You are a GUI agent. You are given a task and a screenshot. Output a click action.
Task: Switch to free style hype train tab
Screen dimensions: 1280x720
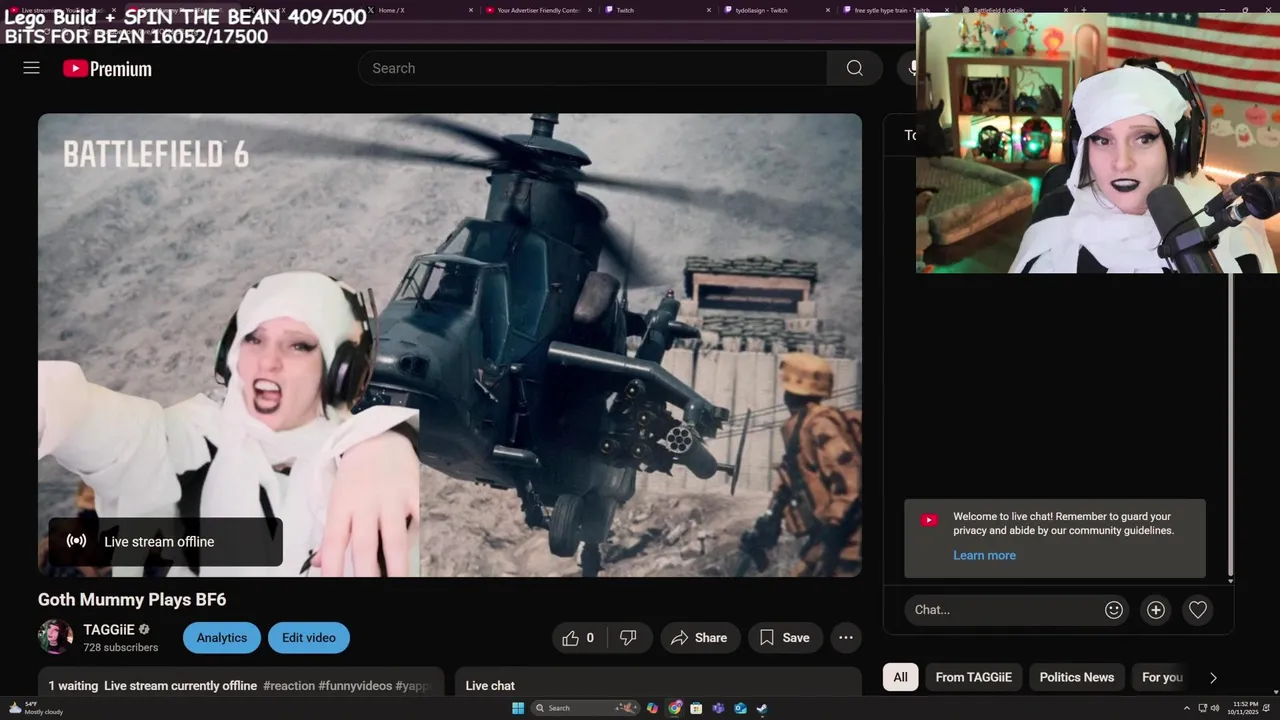point(893,10)
